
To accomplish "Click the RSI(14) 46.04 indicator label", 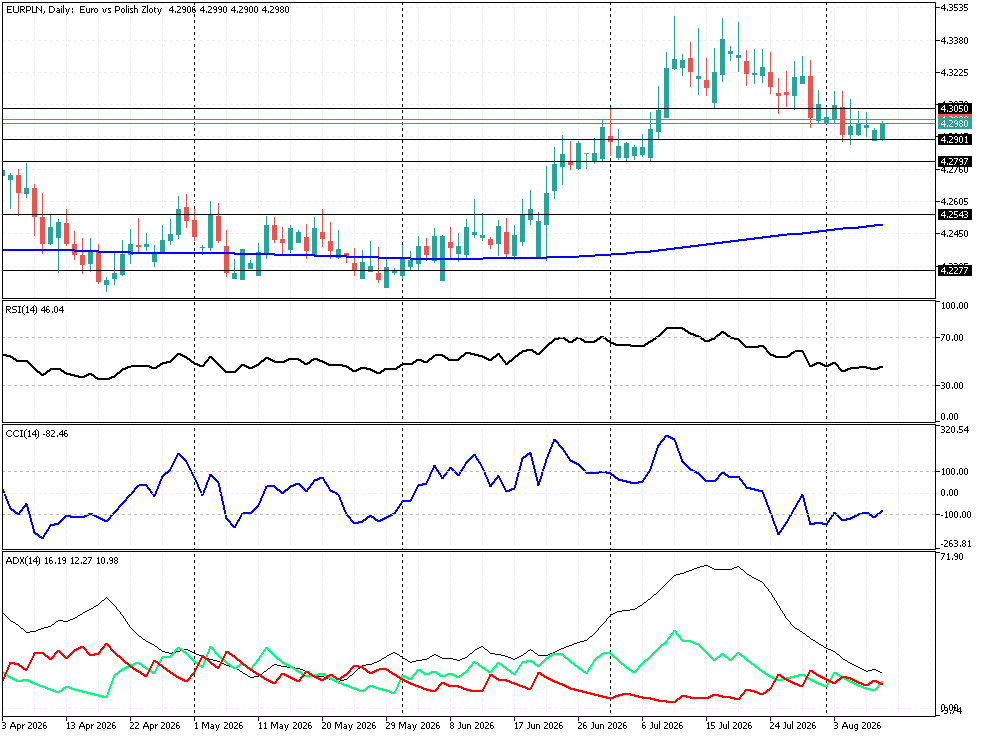I will pyautogui.click(x=34, y=310).
